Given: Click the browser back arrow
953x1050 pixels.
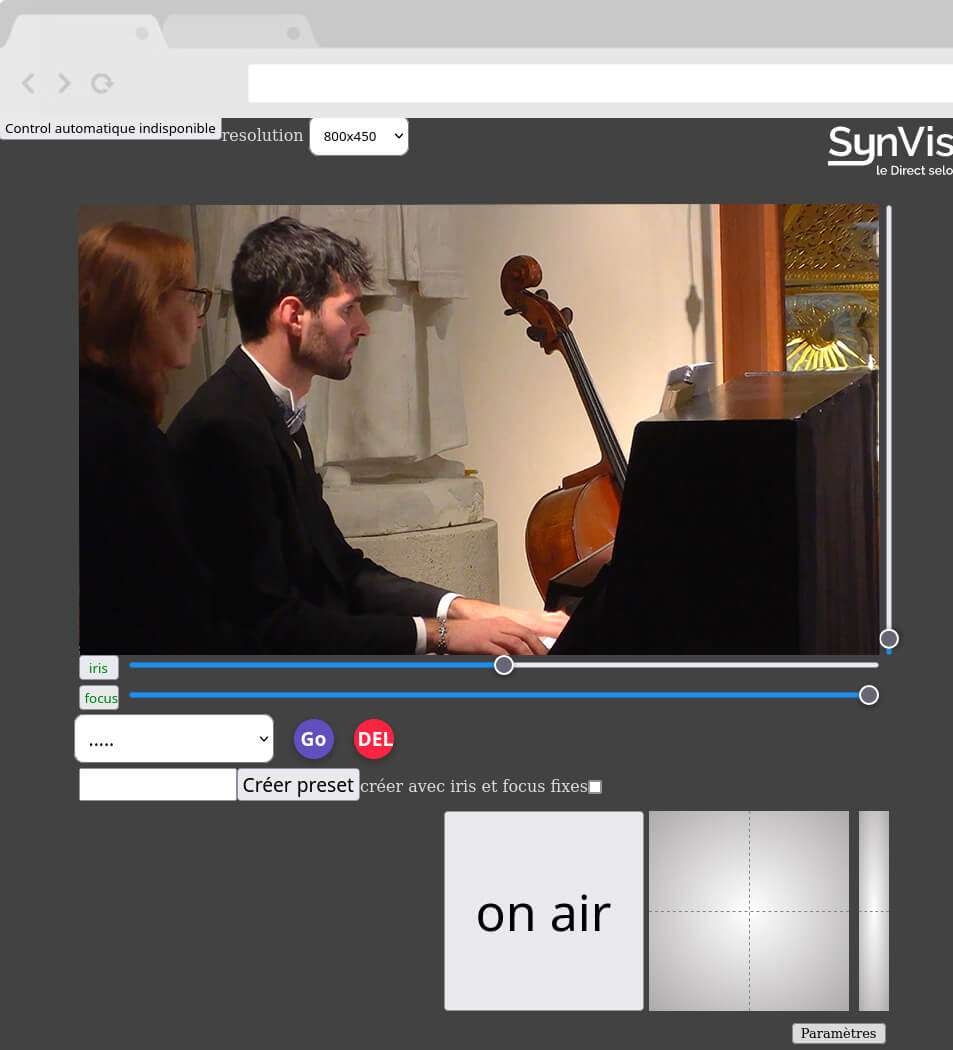Looking at the screenshot, I should [x=28, y=84].
